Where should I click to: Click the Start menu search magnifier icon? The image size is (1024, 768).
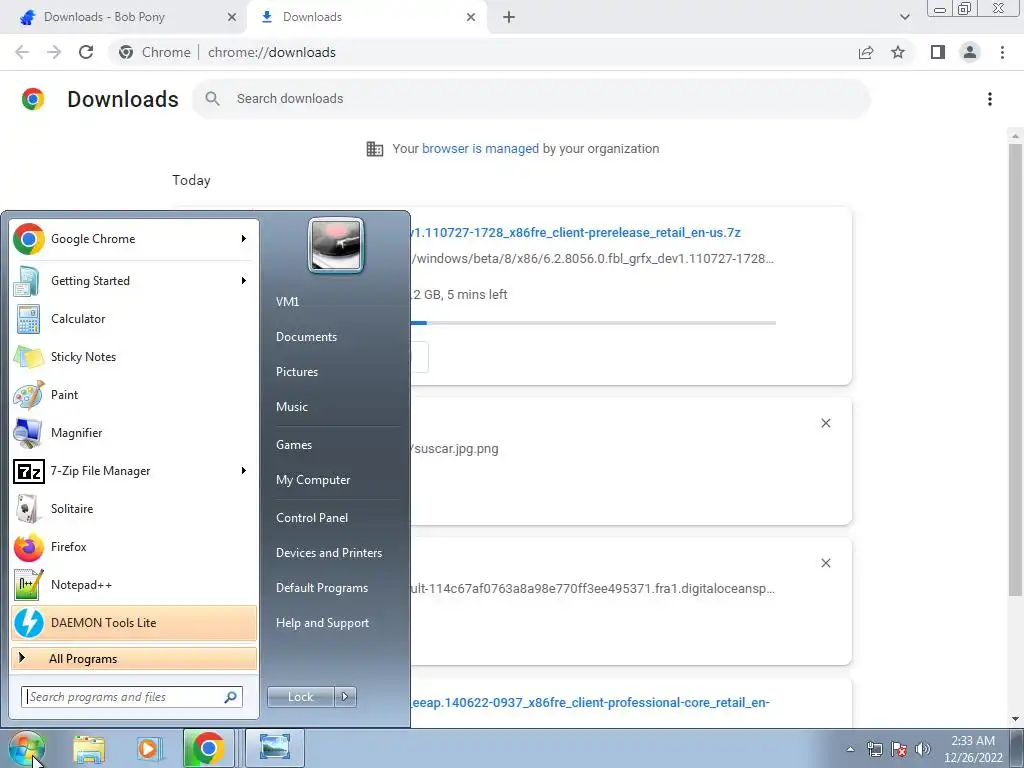tap(231, 697)
